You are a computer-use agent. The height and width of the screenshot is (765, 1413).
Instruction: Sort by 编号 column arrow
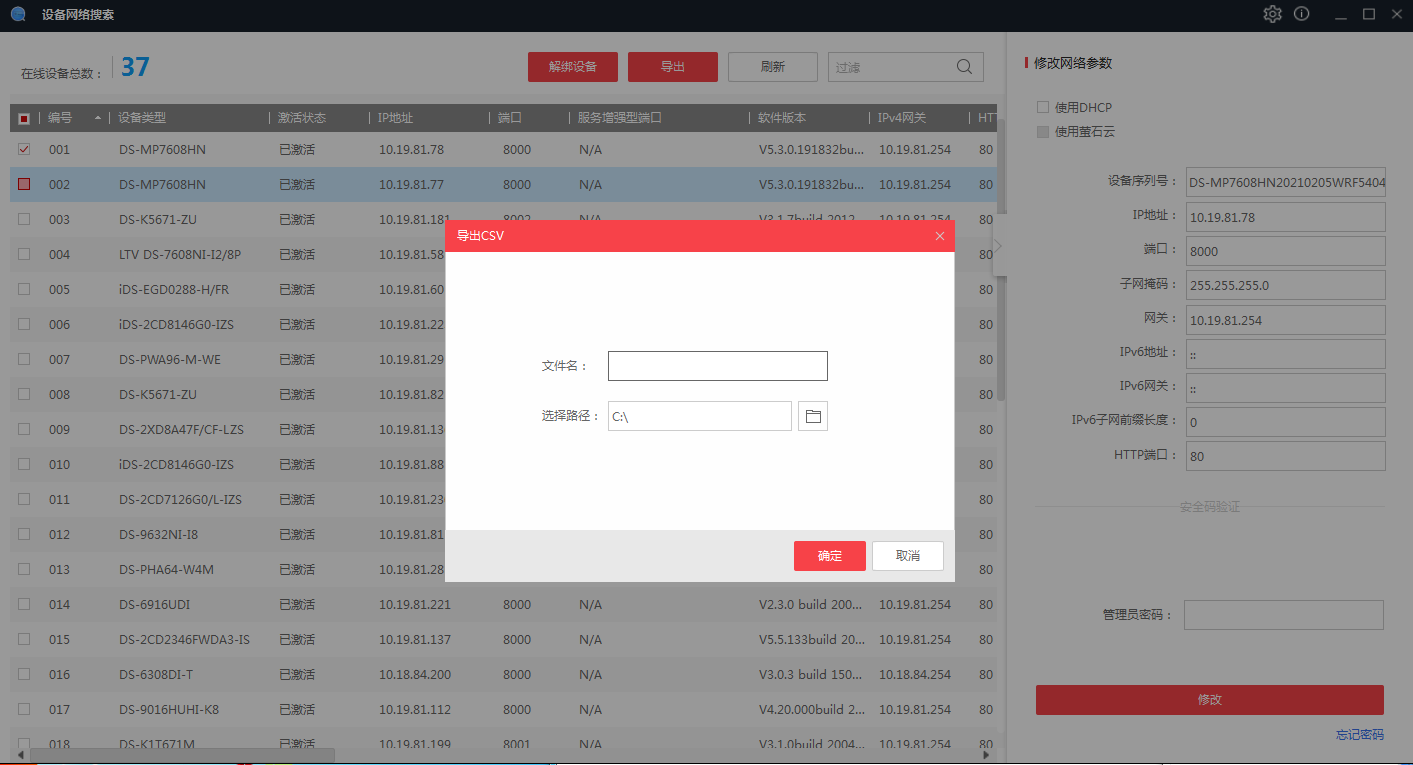coord(98,118)
